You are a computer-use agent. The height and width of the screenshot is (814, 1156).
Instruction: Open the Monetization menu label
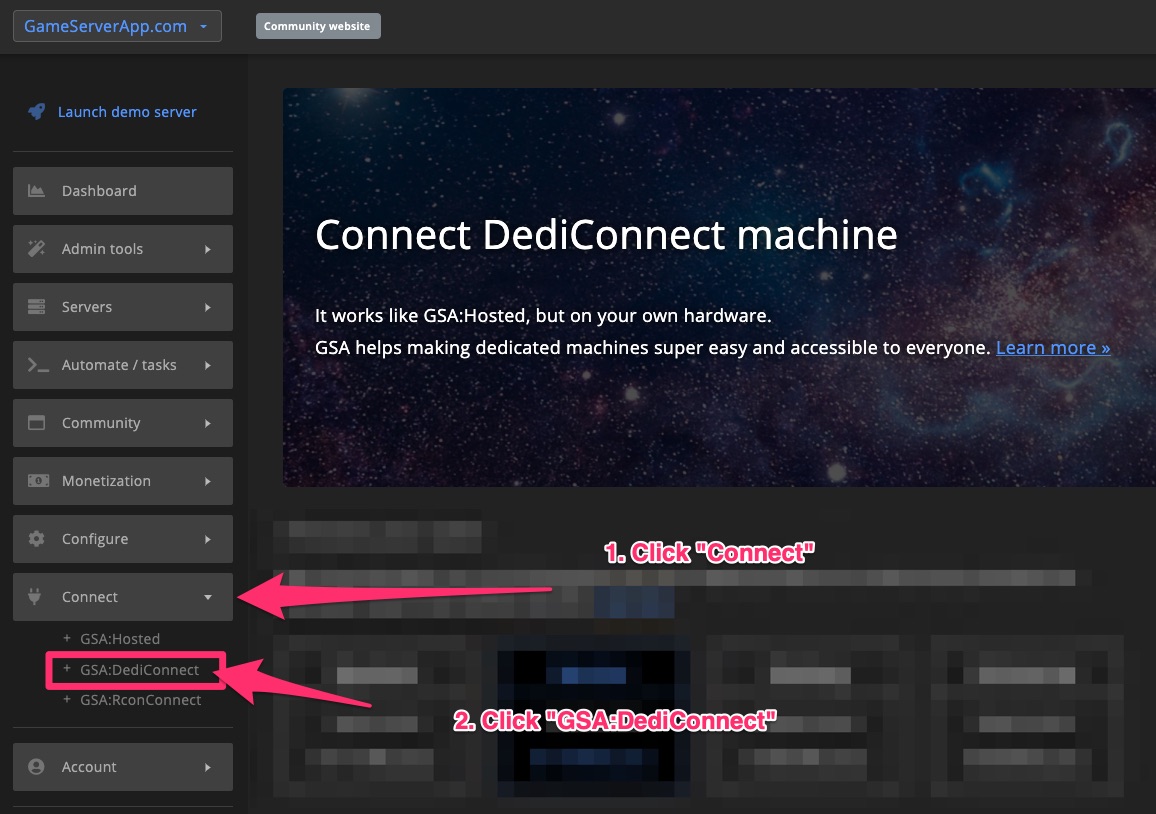(x=106, y=481)
